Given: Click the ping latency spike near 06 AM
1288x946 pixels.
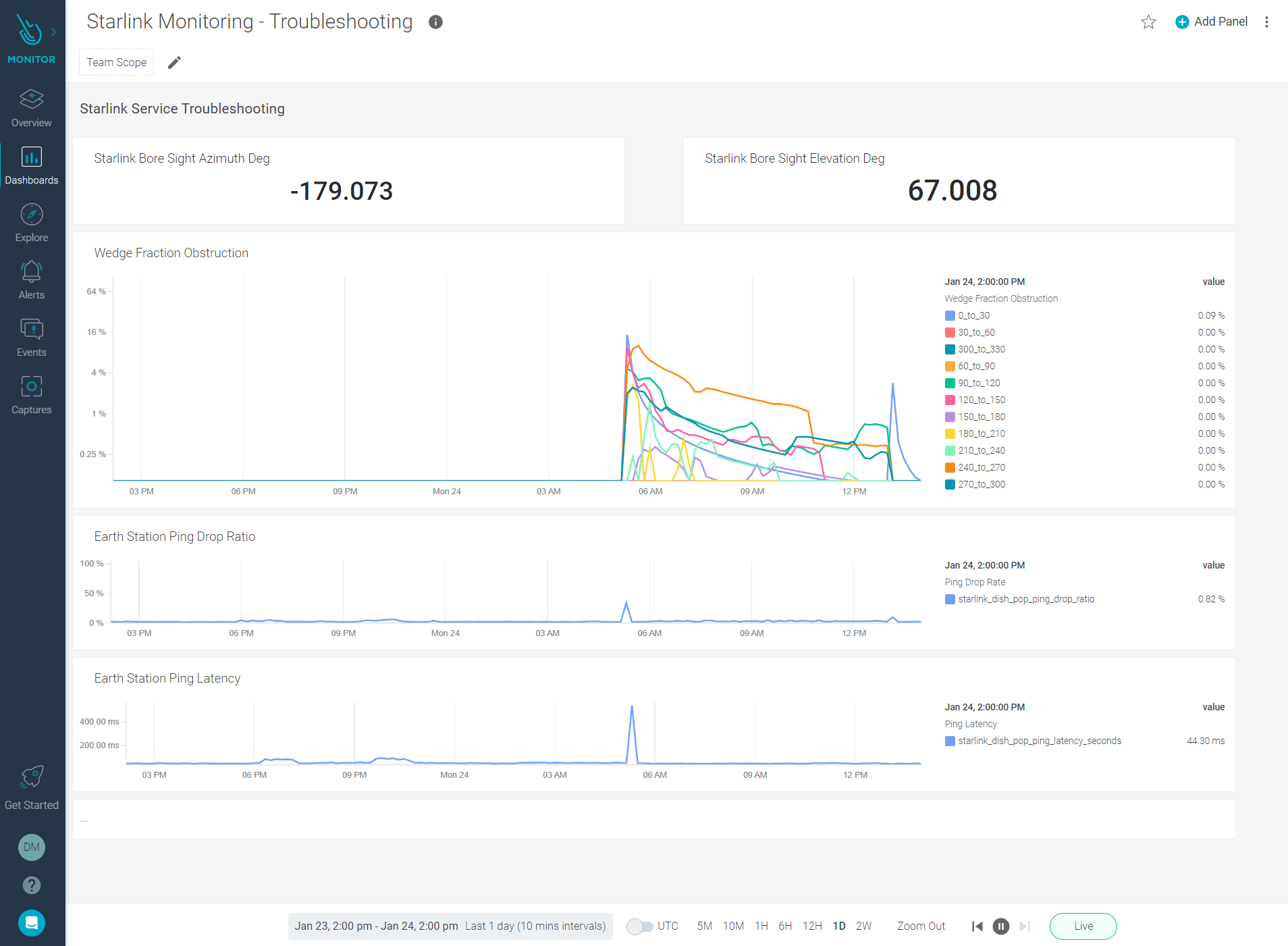Looking at the screenshot, I should pos(632,708).
